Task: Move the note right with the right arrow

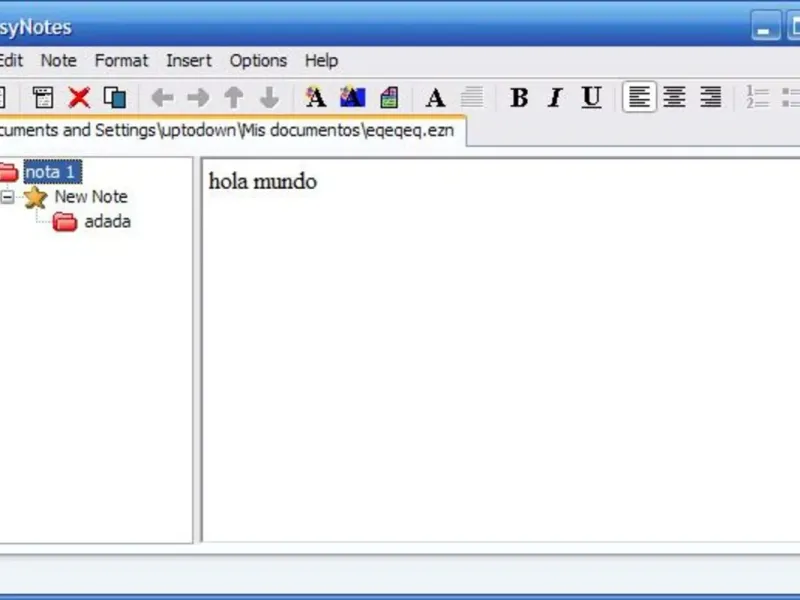Action: [198, 97]
